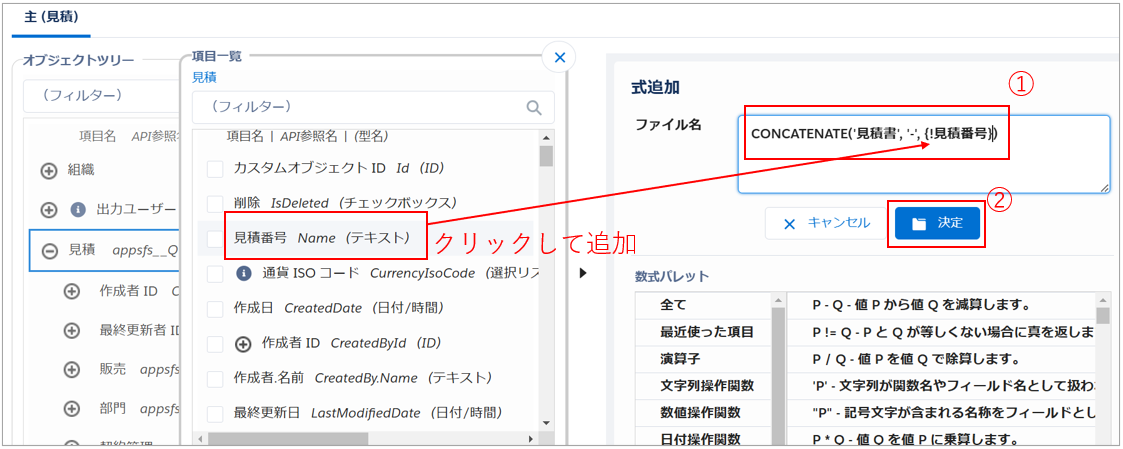Click the キャンセル button
Viewport: 1123px width, 449px height.
[826, 223]
